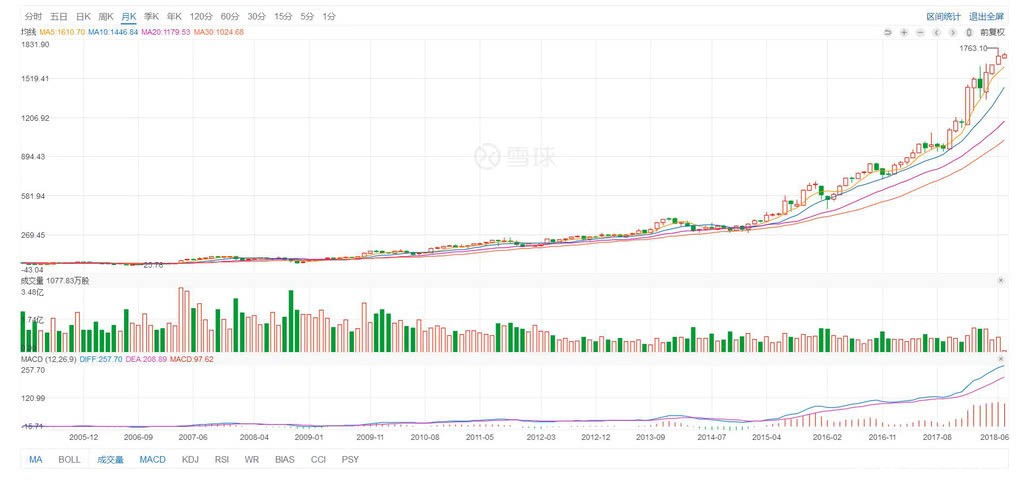Open the 前复权 adjustment dropdown

[992, 32]
